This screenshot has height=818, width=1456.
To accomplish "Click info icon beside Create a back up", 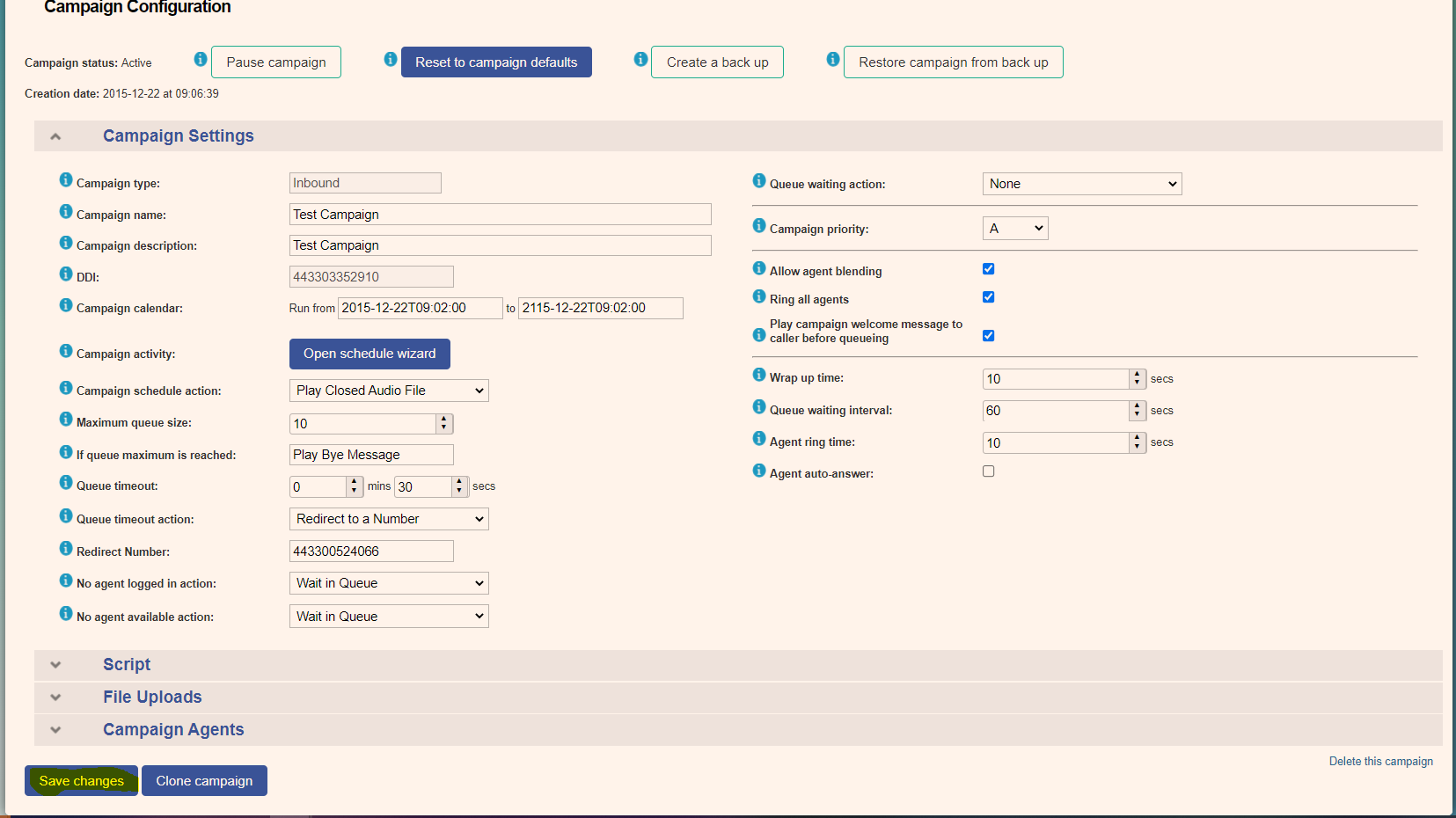I will [x=641, y=59].
